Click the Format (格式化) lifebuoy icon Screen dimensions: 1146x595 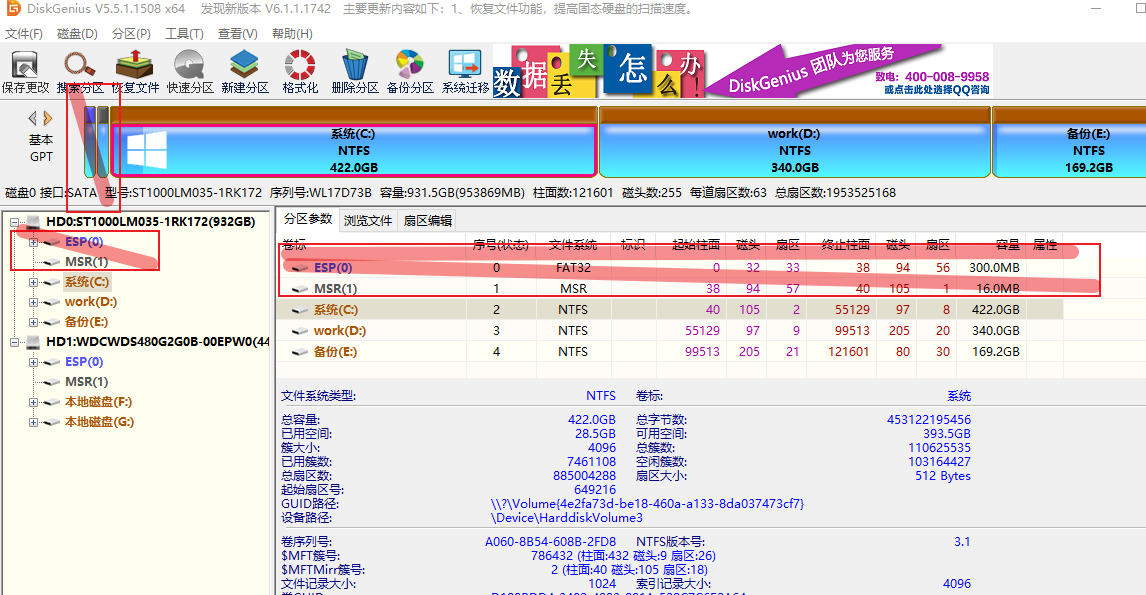[300, 72]
